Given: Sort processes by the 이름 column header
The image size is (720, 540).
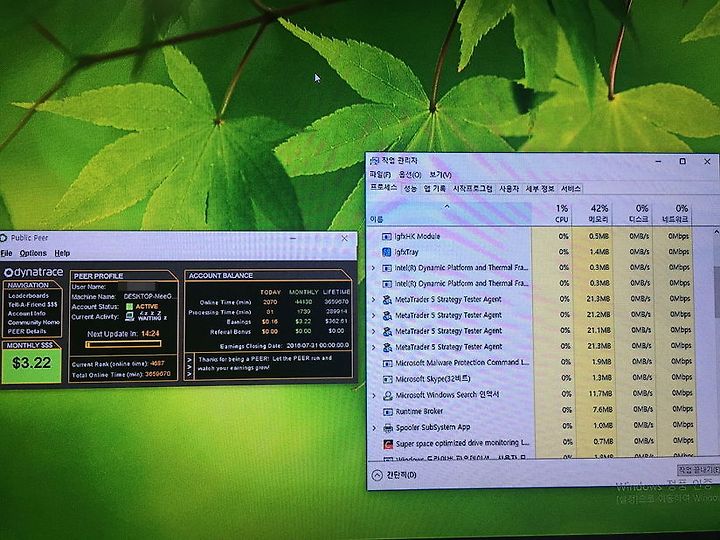Looking at the screenshot, I should click(x=450, y=214).
